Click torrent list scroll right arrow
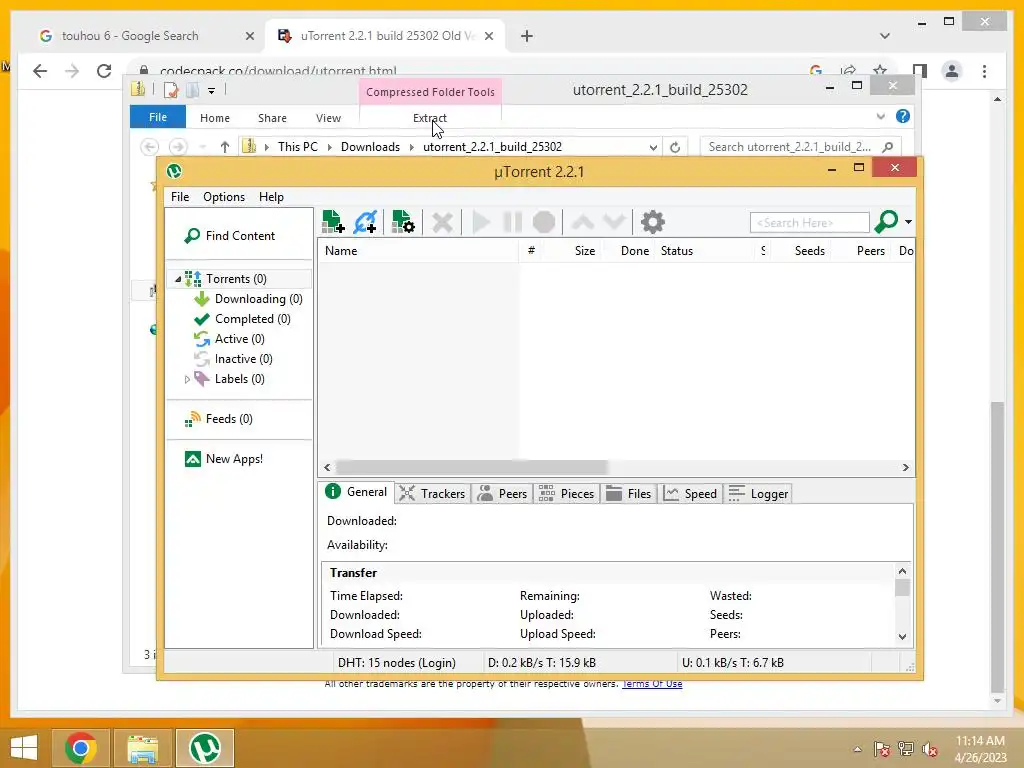This screenshot has height=768, width=1024. [x=905, y=468]
